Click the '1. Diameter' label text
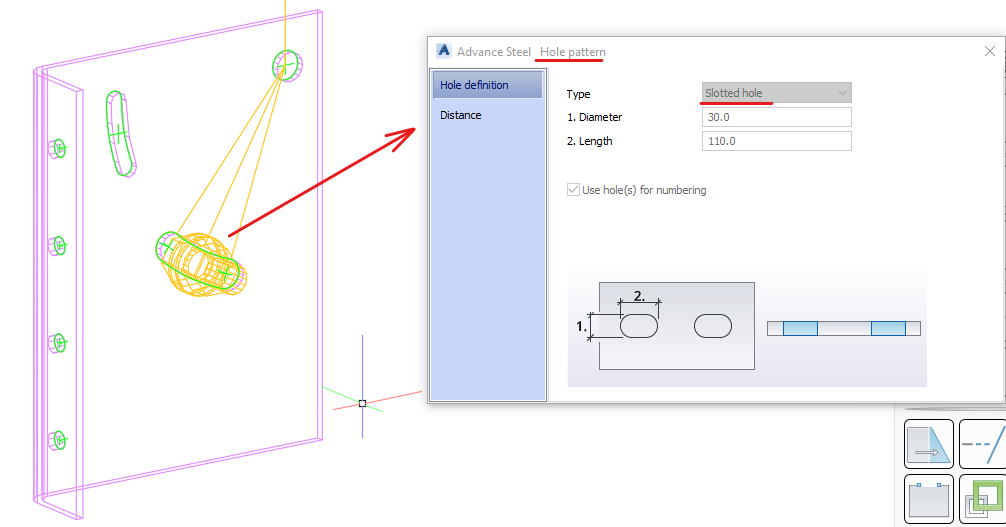The width and height of the screenshot is (1006, 527). pyautogui.click(x=594, y=117)
